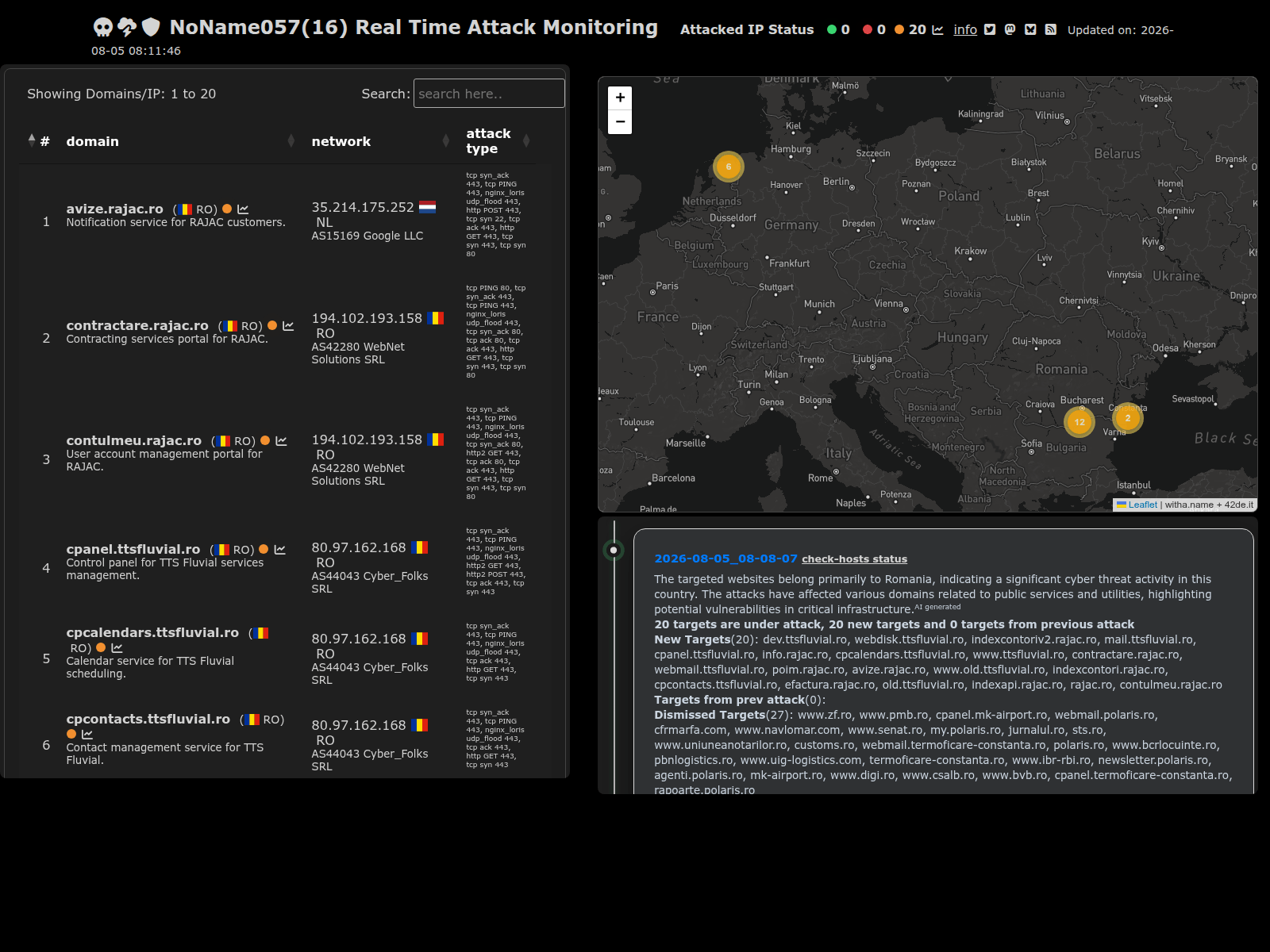This screenshot has width=1270, height=952.
Task: Open the Mastodon profile icon
Action: [x=1010, y=30]
